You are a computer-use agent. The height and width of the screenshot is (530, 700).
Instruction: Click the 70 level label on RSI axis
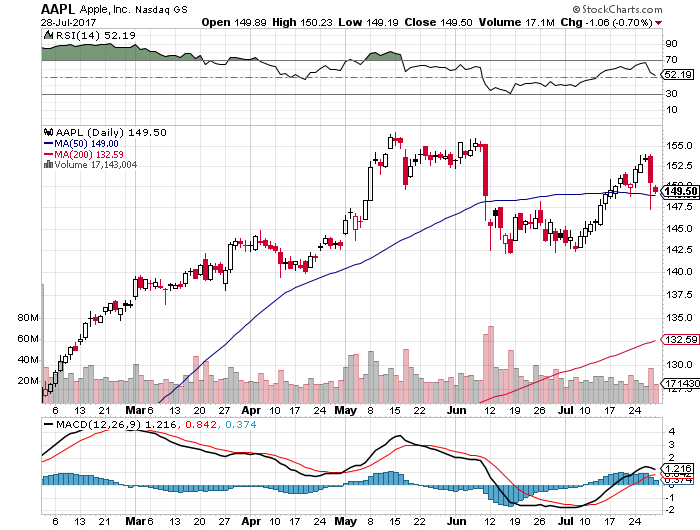[671, 60]
